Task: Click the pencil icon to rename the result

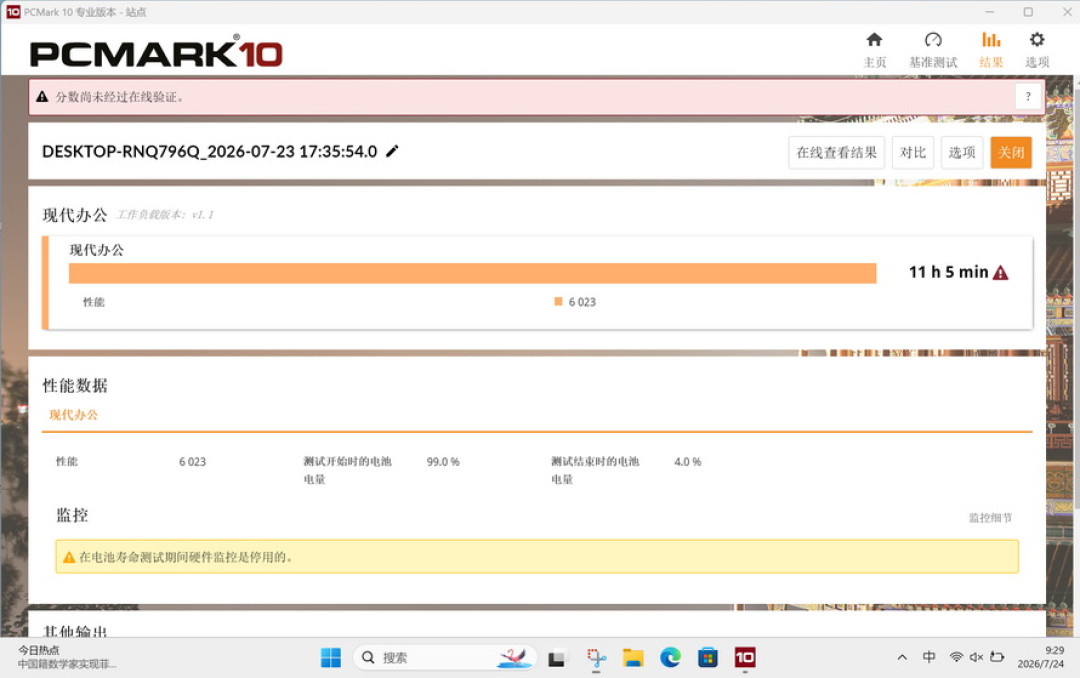Action: click(x=392, y=151)
